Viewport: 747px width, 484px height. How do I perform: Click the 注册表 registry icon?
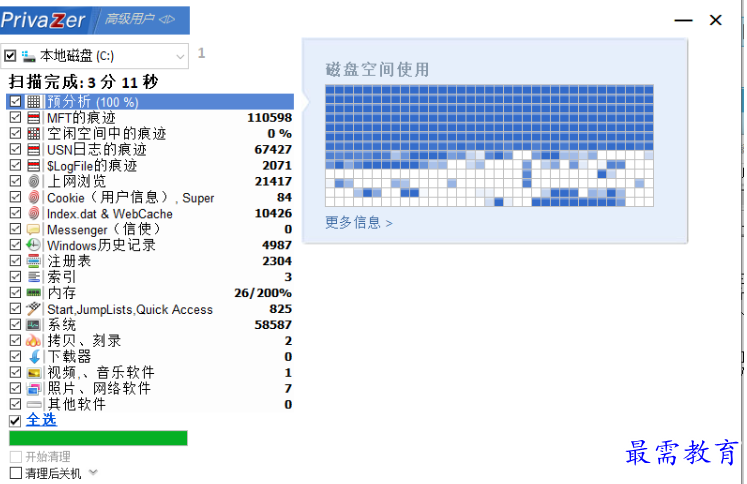[x=33, y=261]
